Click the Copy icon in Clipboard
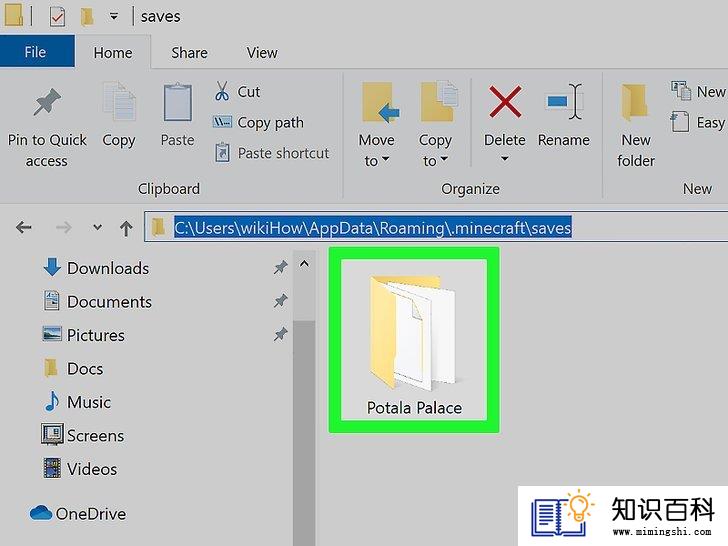 [119, 101]
